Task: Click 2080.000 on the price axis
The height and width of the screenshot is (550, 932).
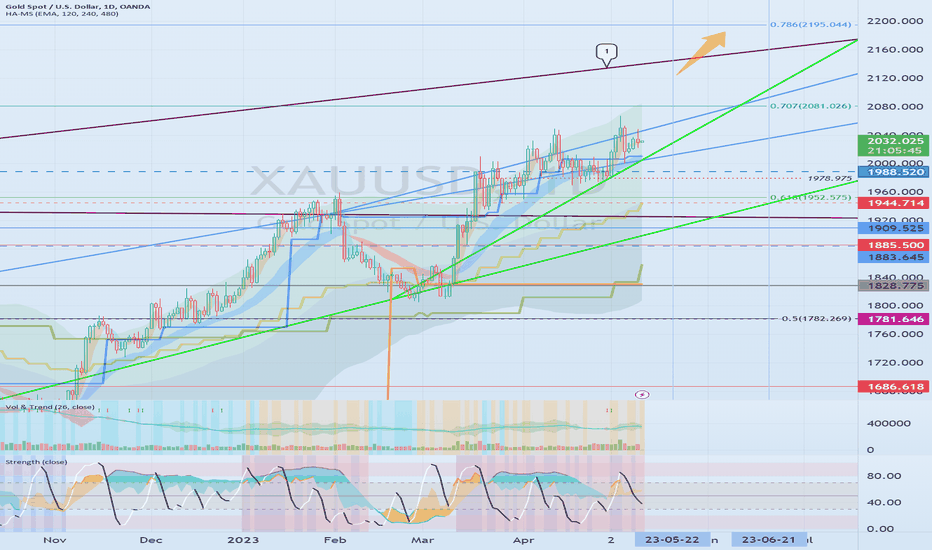Action: tap(895, 107)
